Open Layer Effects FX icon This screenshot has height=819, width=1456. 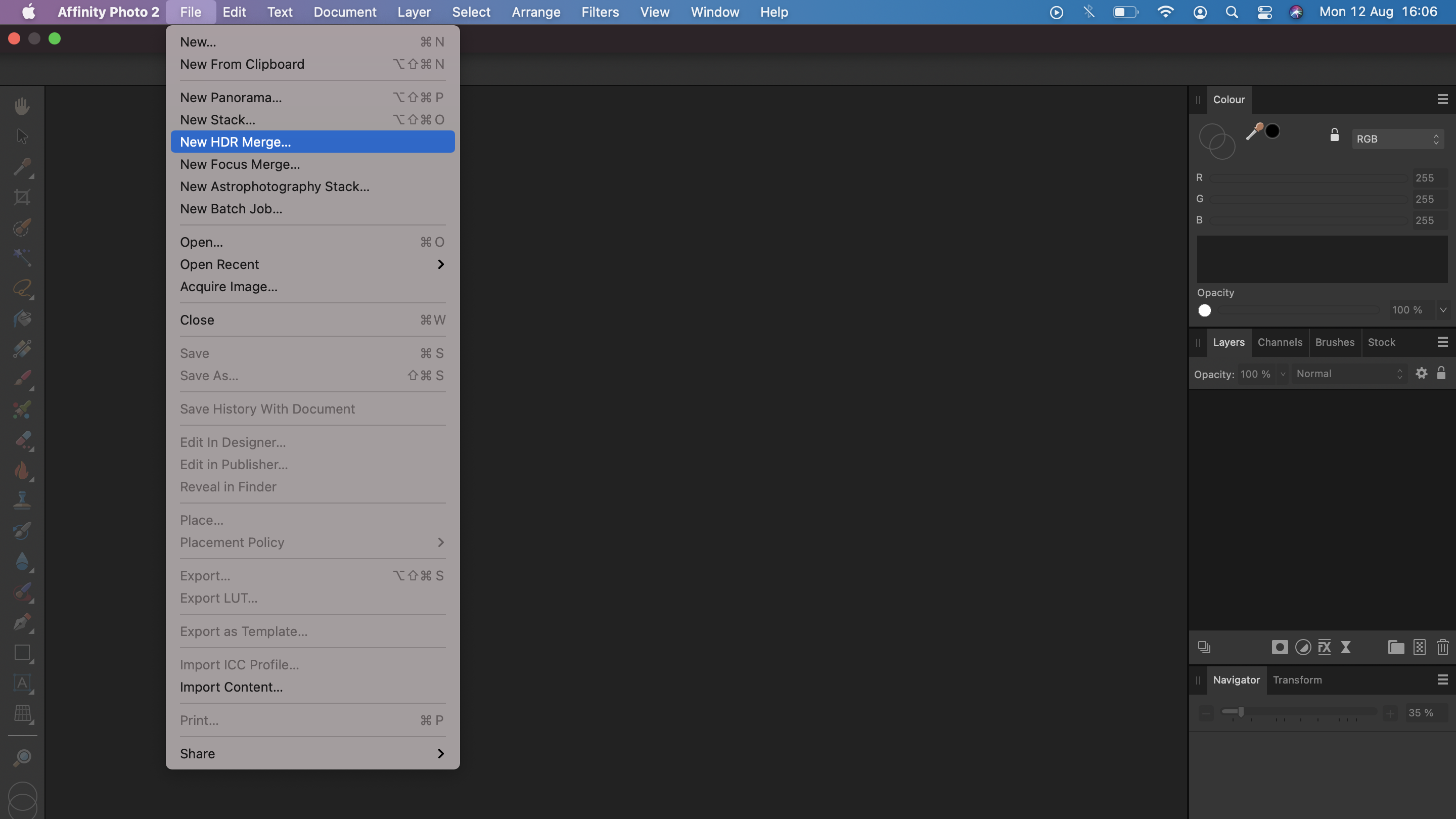tap(1325, 647)
